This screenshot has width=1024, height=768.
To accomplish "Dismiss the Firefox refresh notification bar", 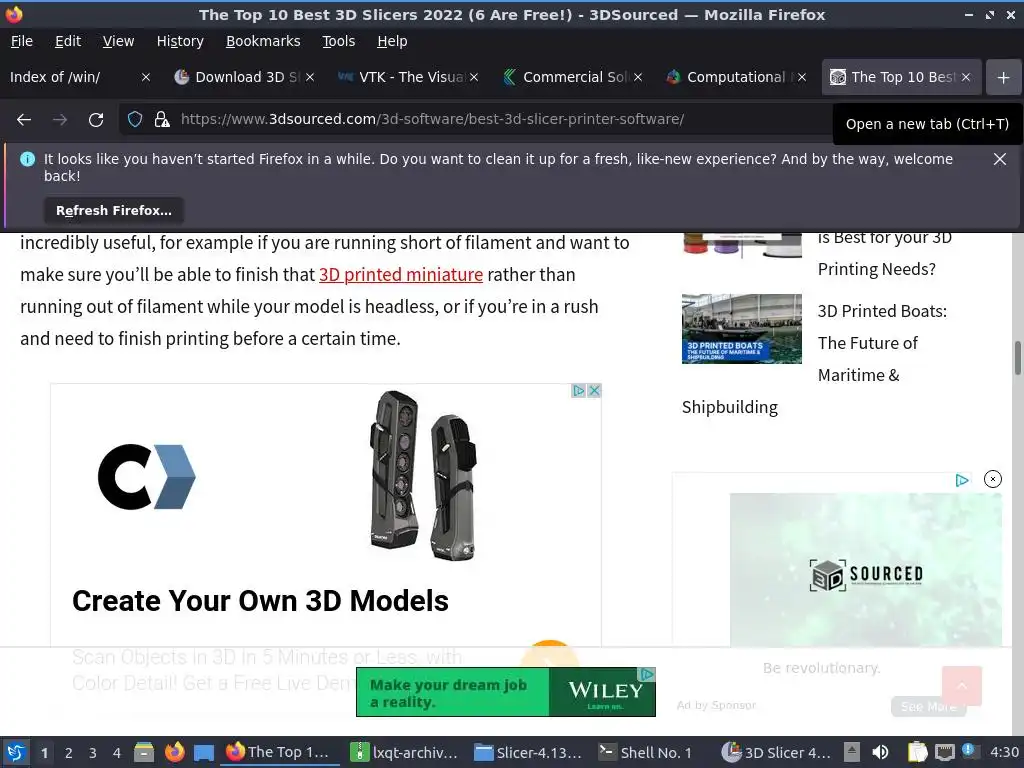I will pyautogui.click(x=999, y=159).
